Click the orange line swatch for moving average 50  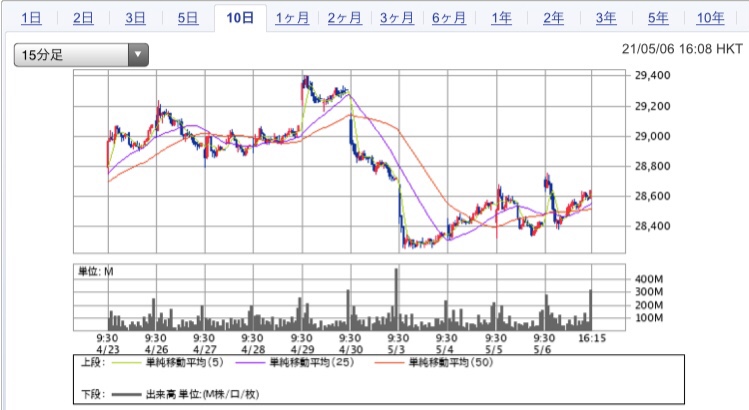click(x=389, y=363)
